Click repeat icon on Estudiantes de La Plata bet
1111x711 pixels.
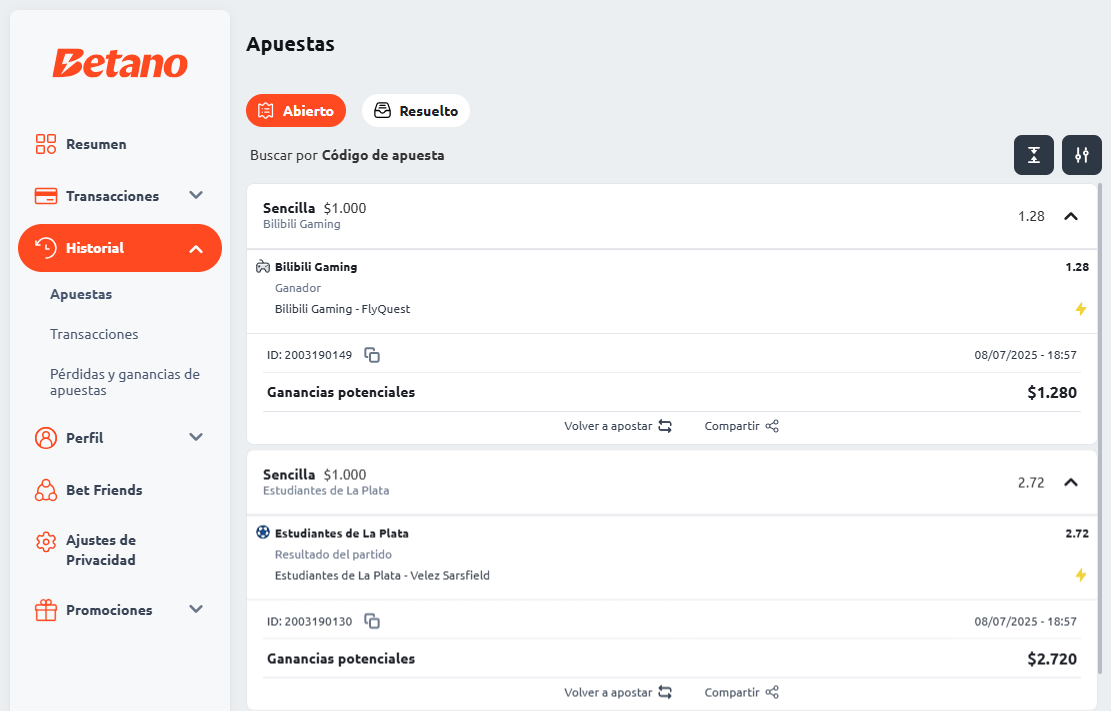tap(665, 693)
